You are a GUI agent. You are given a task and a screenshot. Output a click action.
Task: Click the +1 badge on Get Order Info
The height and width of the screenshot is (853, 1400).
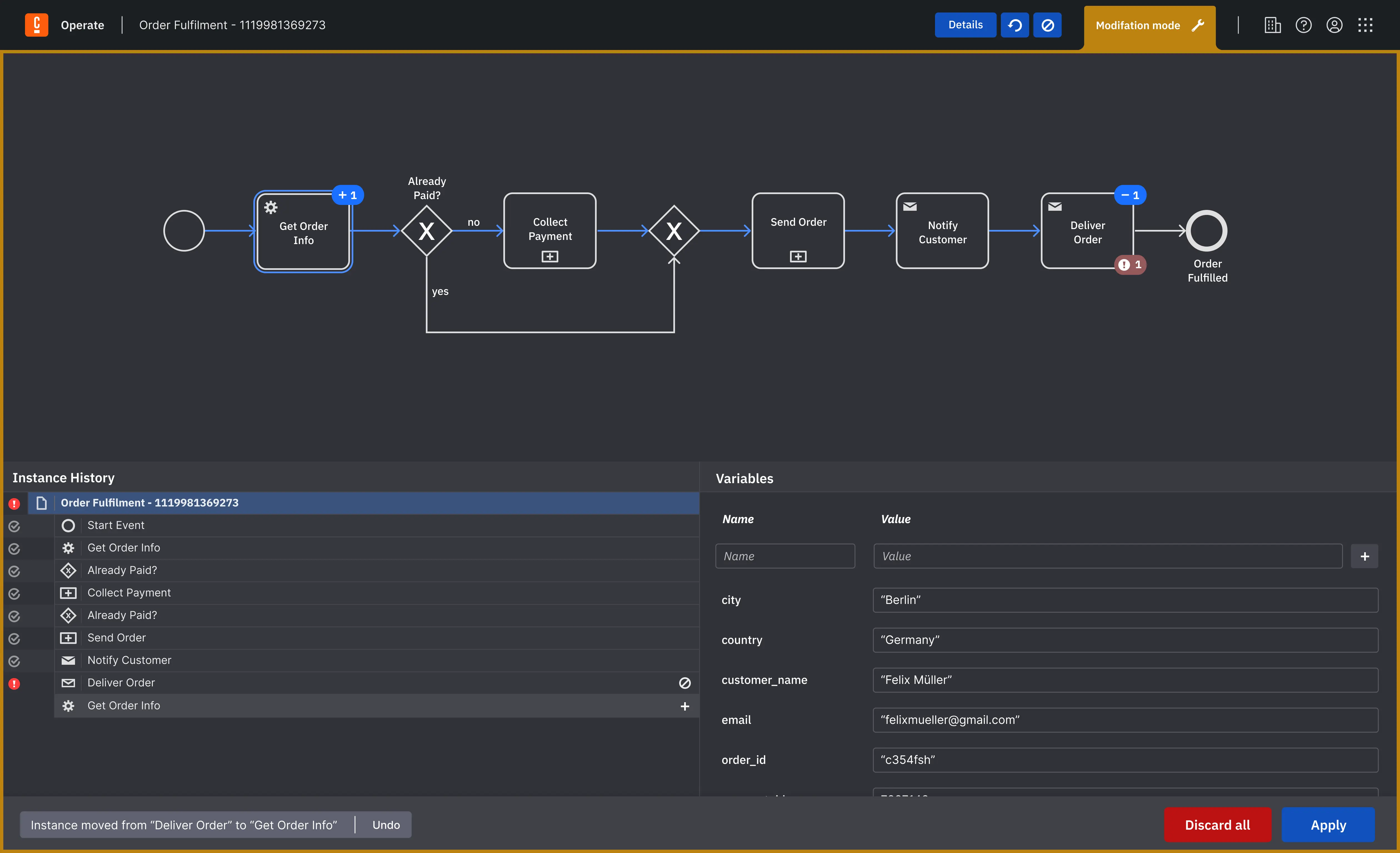point(348,195)
